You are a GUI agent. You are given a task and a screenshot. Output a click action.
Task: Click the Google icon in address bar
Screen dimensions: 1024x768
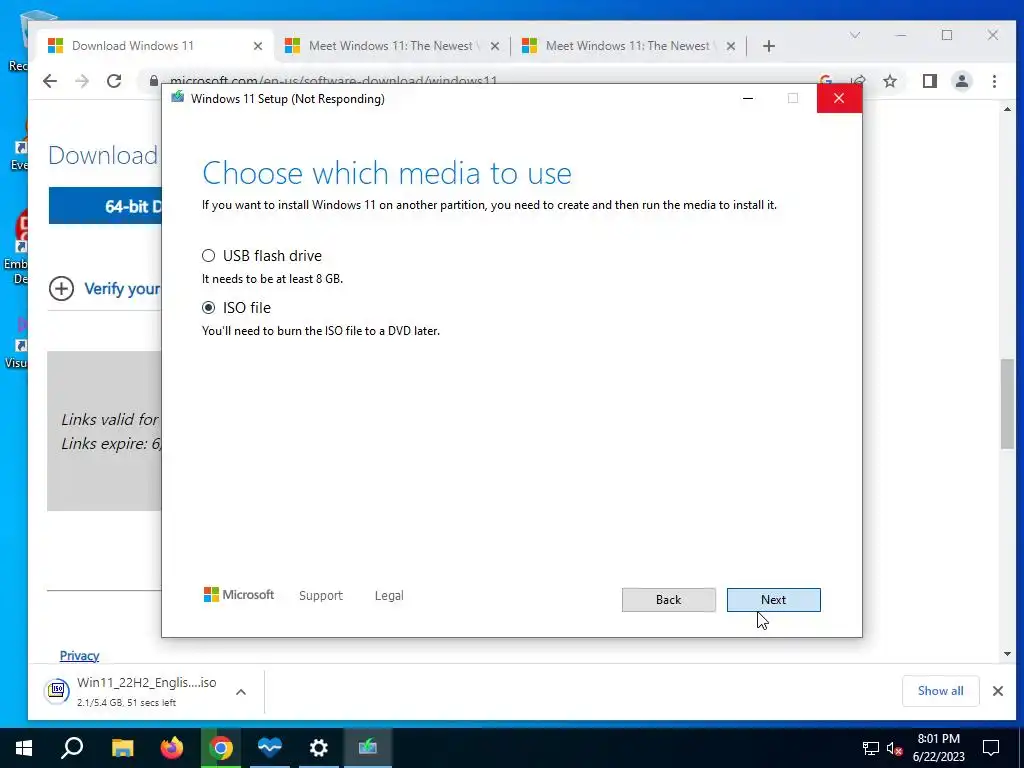(x=825, y=80)
